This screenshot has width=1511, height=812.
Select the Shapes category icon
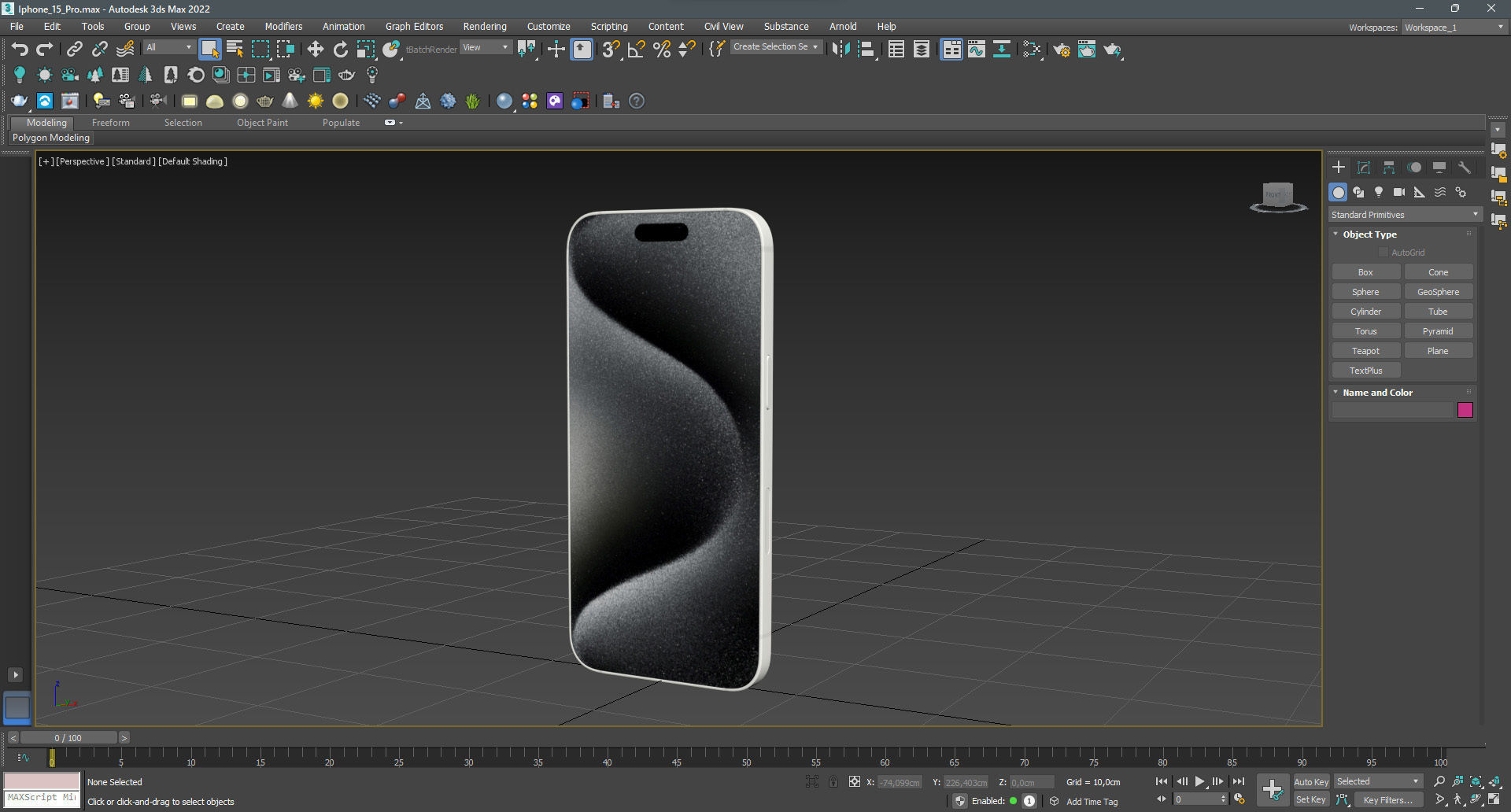(x=1358, y=192)
